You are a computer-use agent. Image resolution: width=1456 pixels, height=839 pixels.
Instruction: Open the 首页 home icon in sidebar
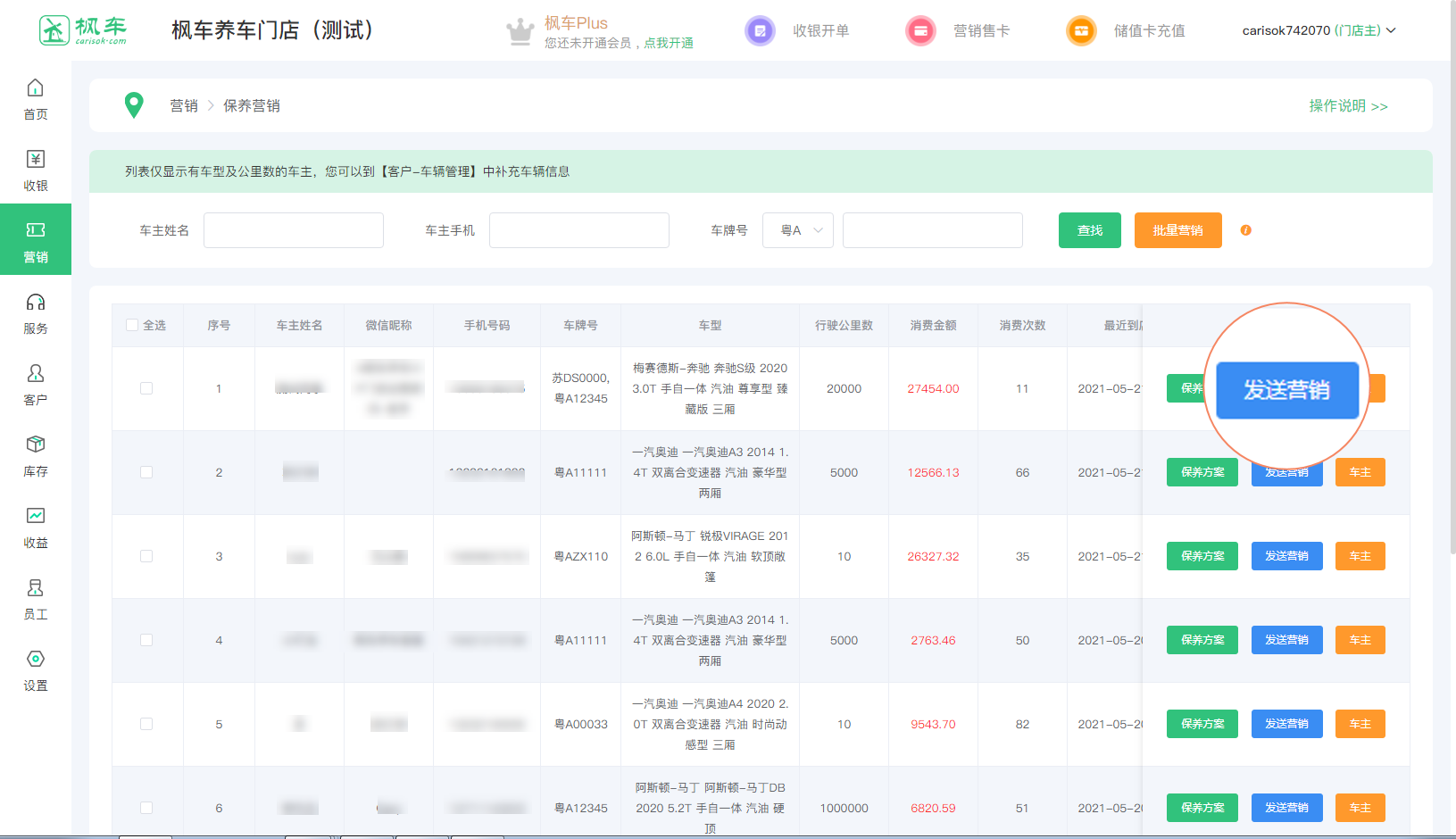[35, 88]
